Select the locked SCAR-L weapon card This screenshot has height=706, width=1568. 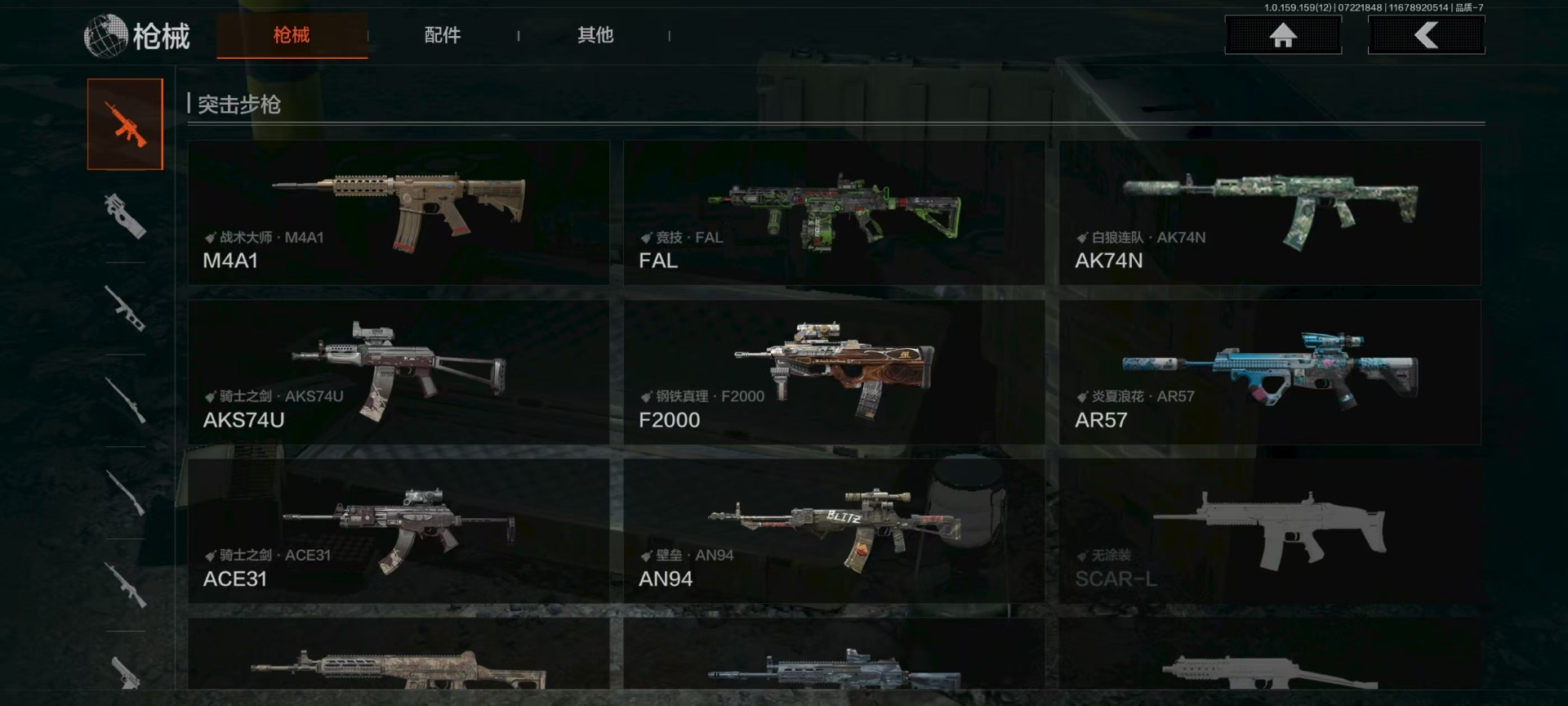pyautogui.click(x=1270, y=531)
